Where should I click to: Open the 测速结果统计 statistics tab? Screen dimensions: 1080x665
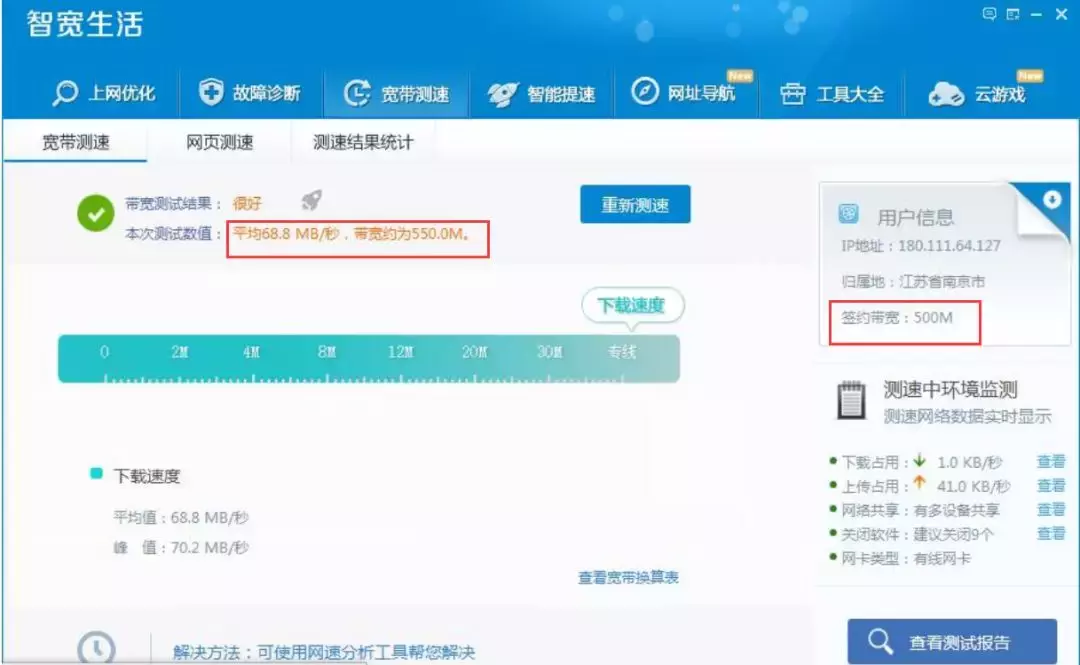tap(361, 141)
